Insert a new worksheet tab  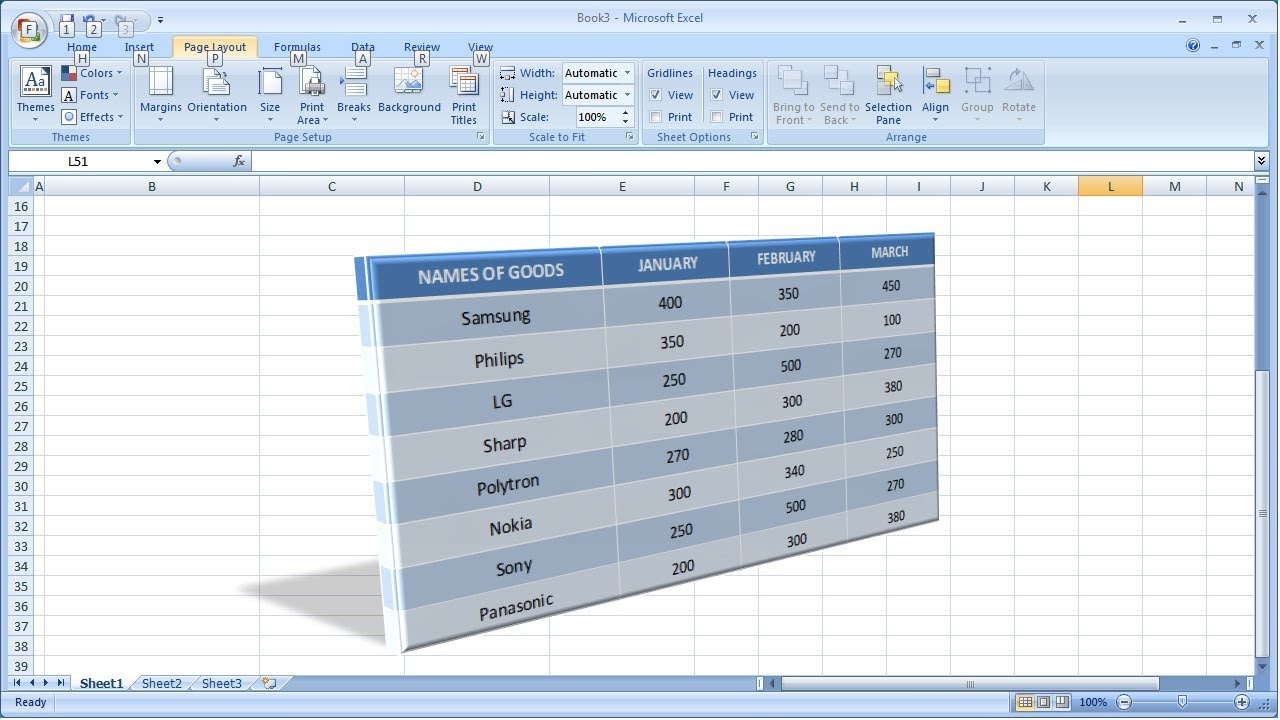click(x=268, y=684)
